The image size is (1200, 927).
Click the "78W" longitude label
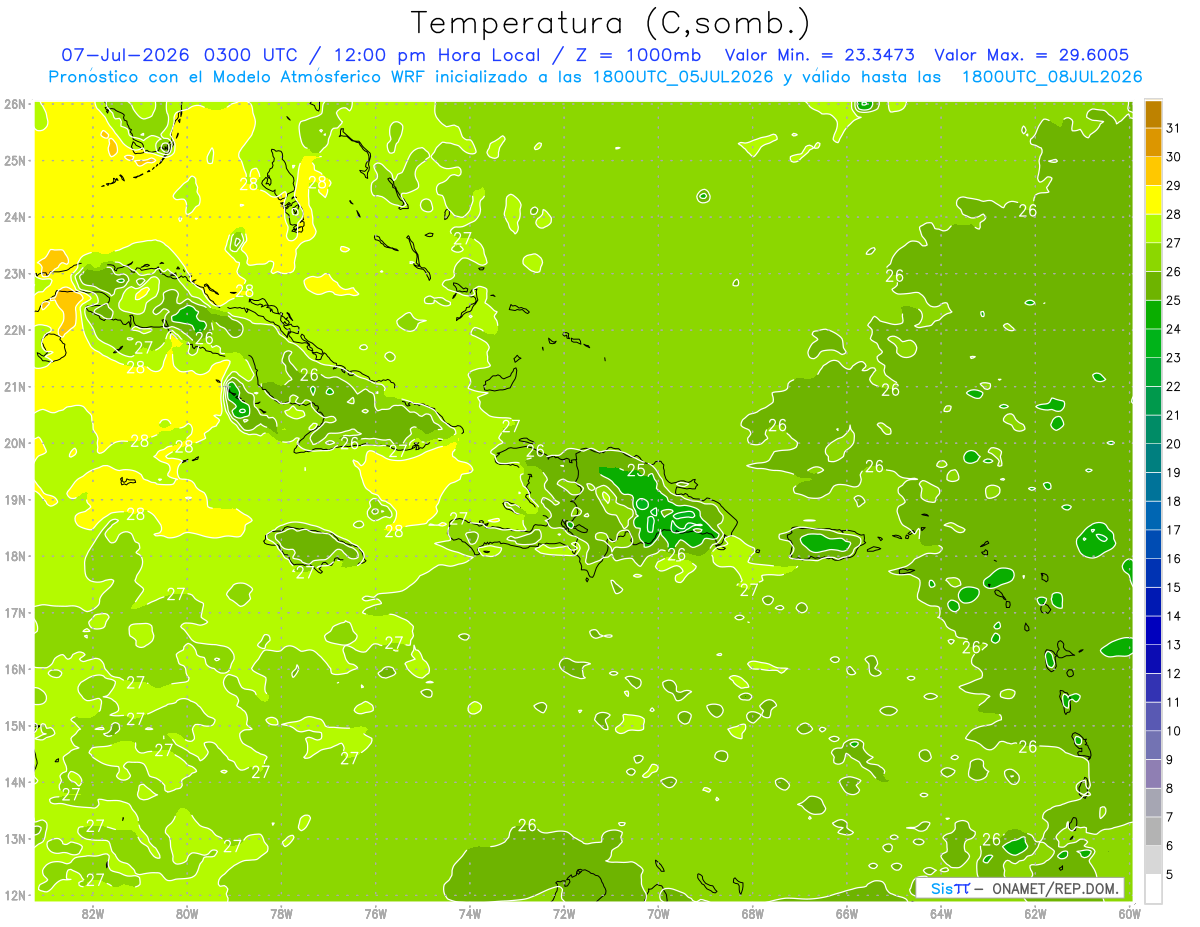point(281,914)
